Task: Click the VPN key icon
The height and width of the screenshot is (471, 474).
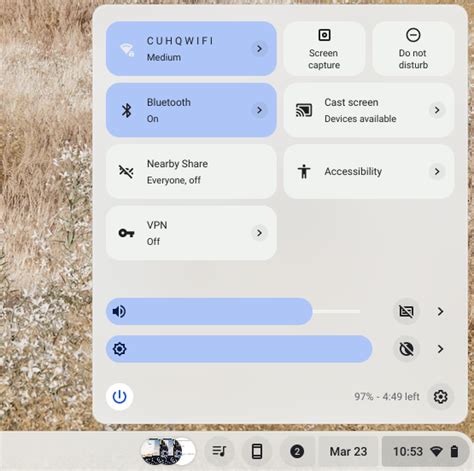Action: [127, 233]
